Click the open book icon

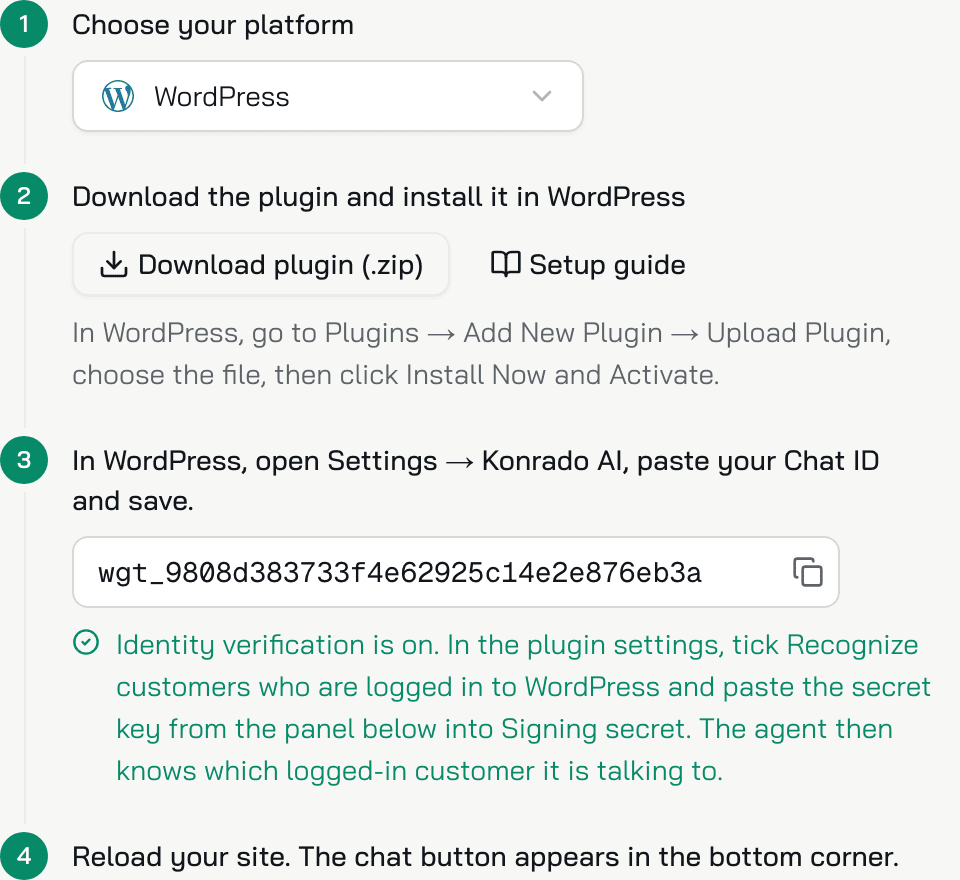505,264
